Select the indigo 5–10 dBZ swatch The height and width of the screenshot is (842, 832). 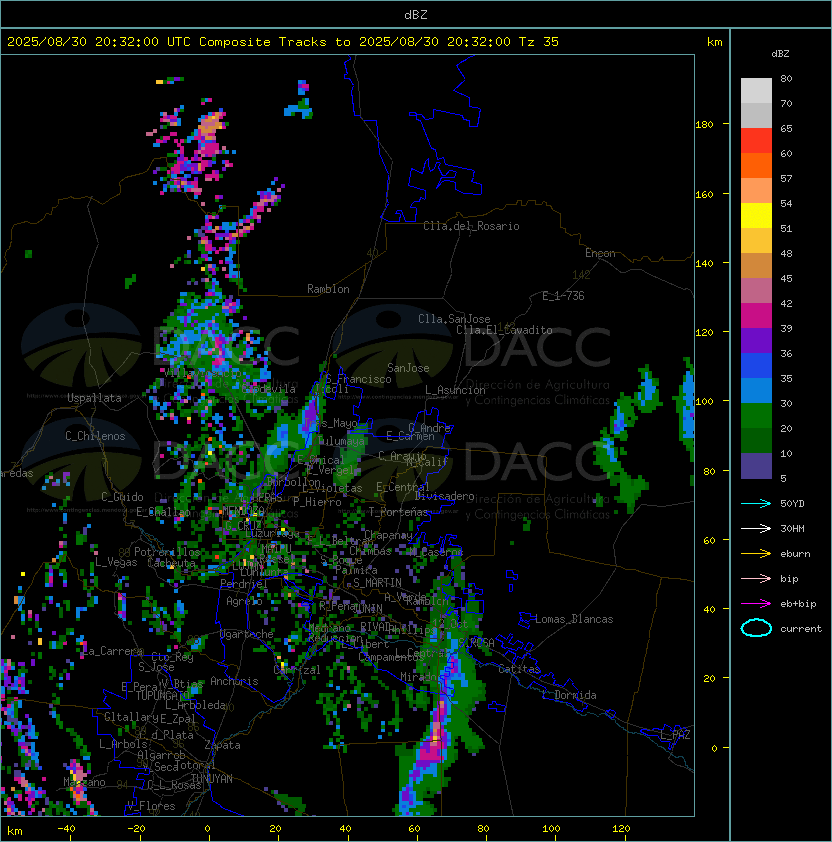tap(756, 466)
